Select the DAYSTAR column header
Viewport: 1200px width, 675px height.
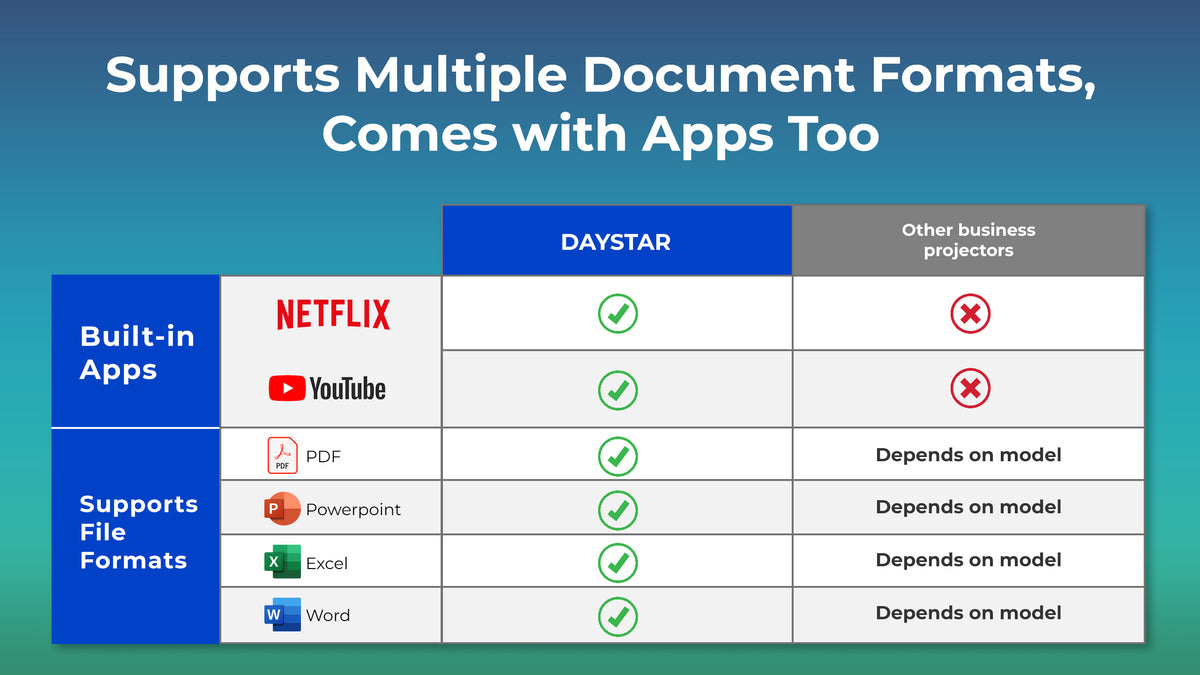point(616,242)
